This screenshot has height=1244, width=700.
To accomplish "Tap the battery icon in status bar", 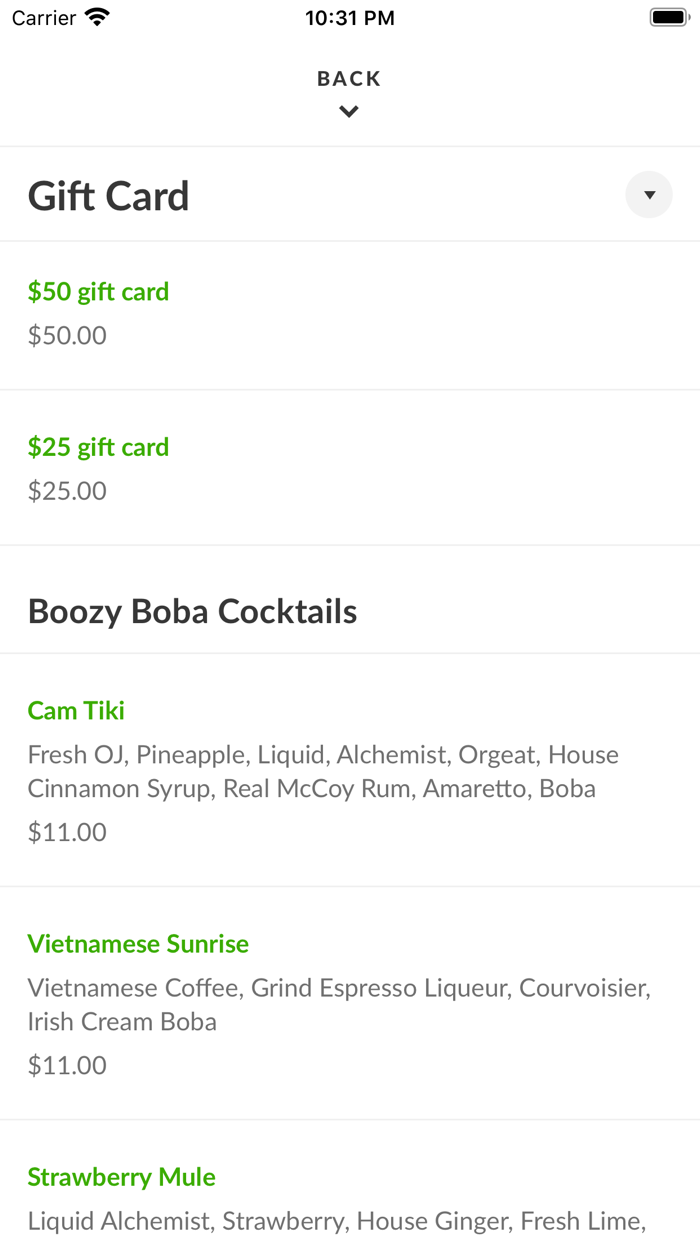I will pos(669,18).
